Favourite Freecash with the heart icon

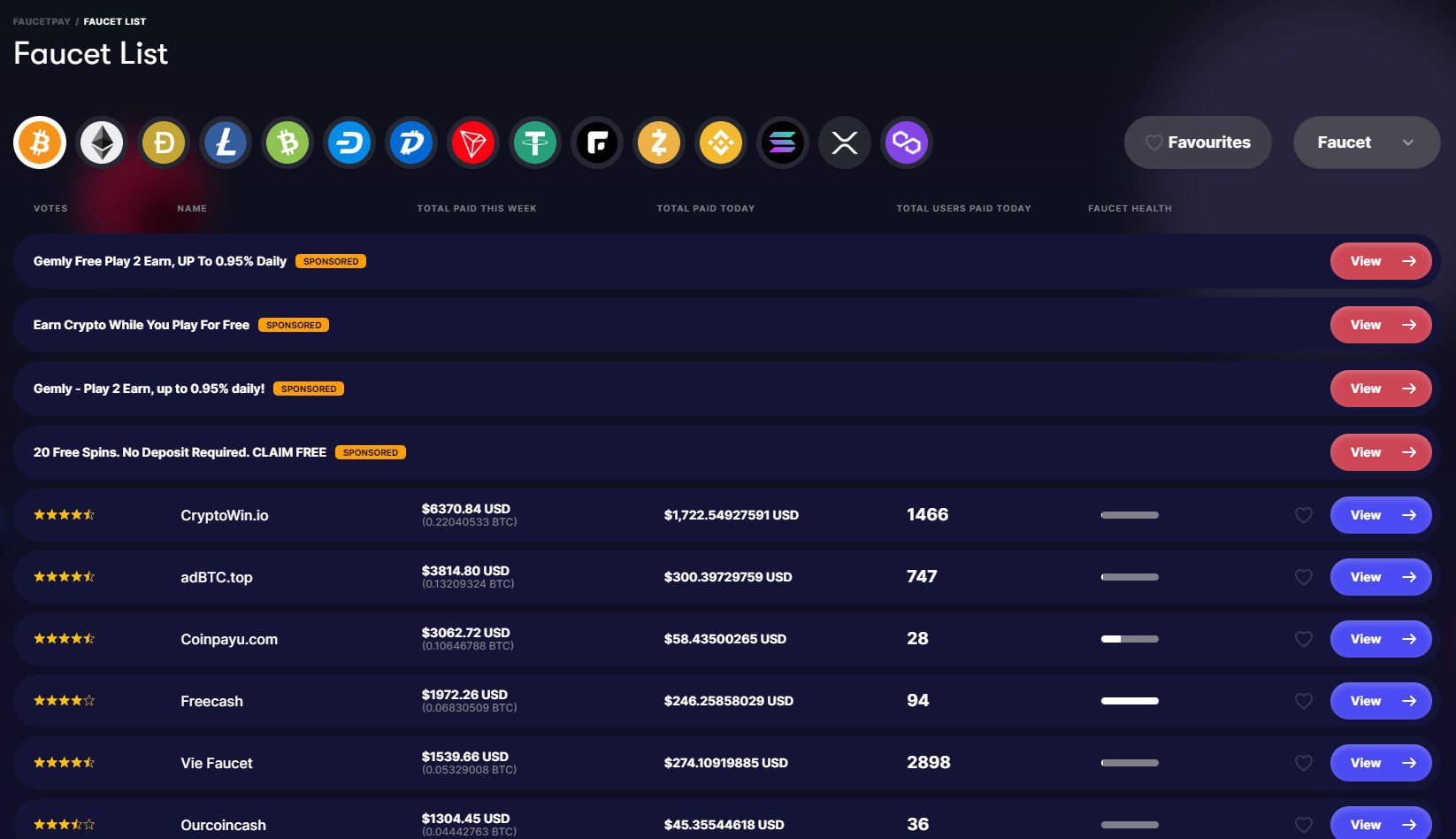pyautogui.click(x=1304, y=701)
